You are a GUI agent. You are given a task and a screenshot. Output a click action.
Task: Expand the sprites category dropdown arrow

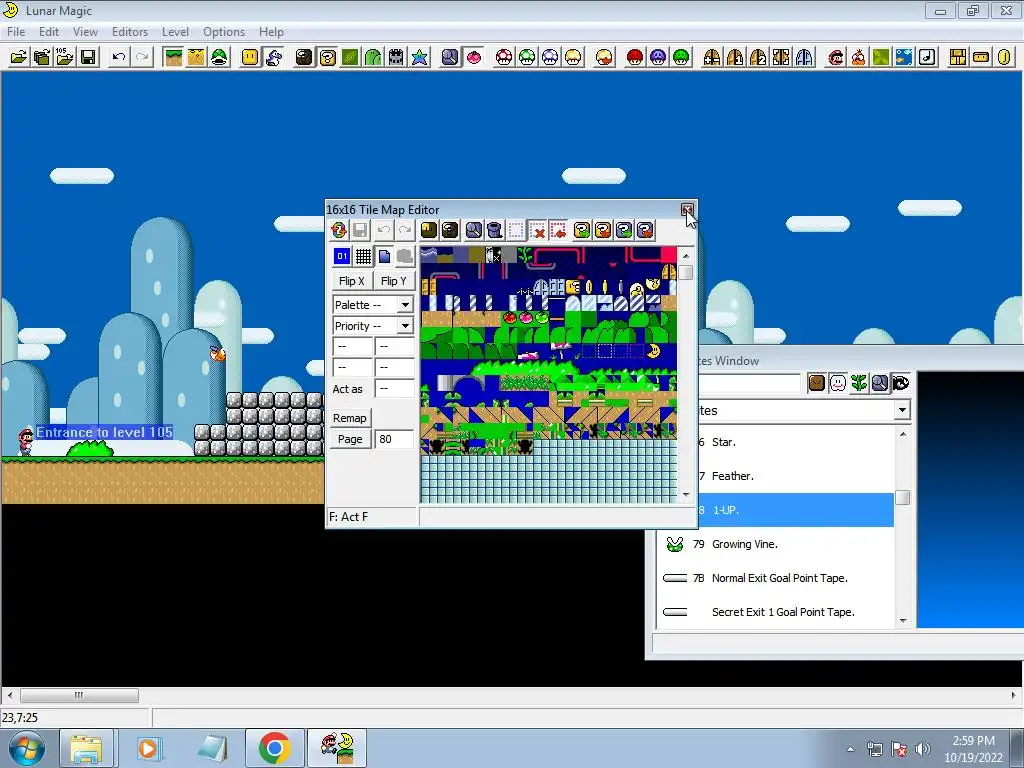[x=902, y=410]
